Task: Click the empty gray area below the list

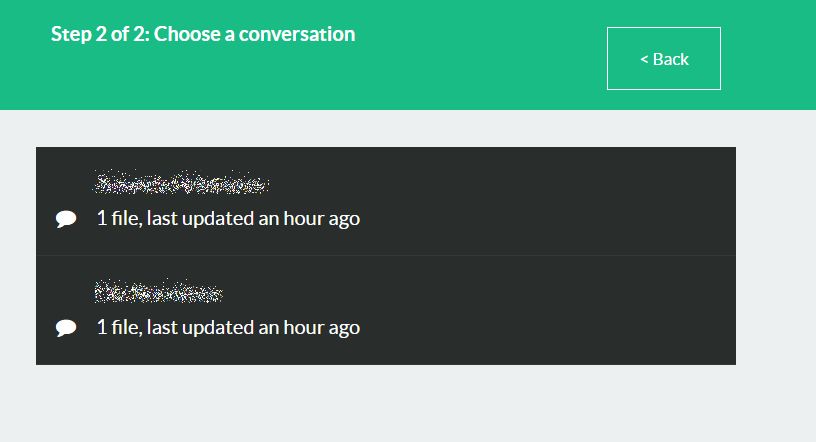Action: tap(400, 405)
